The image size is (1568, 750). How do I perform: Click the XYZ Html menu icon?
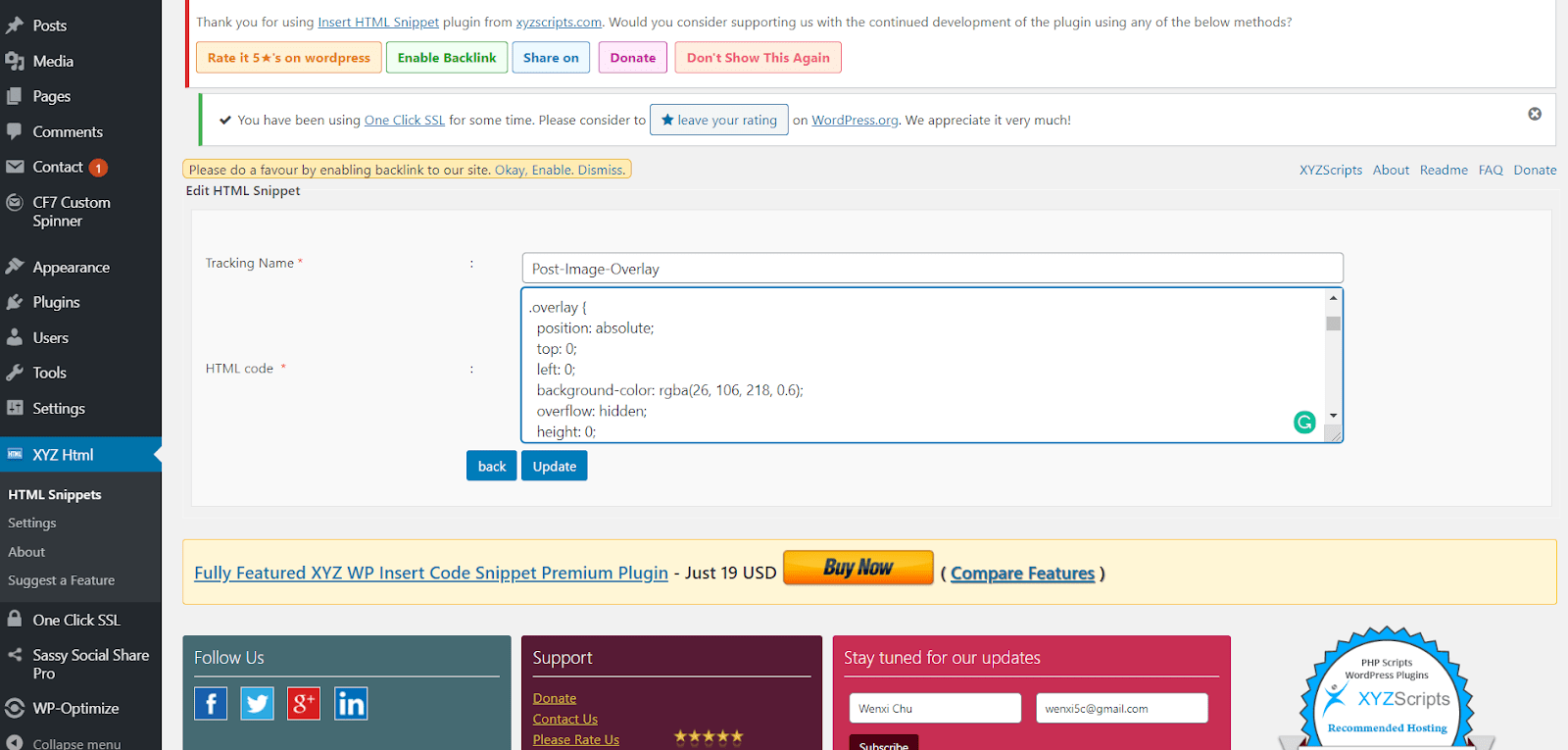point(15,454)
